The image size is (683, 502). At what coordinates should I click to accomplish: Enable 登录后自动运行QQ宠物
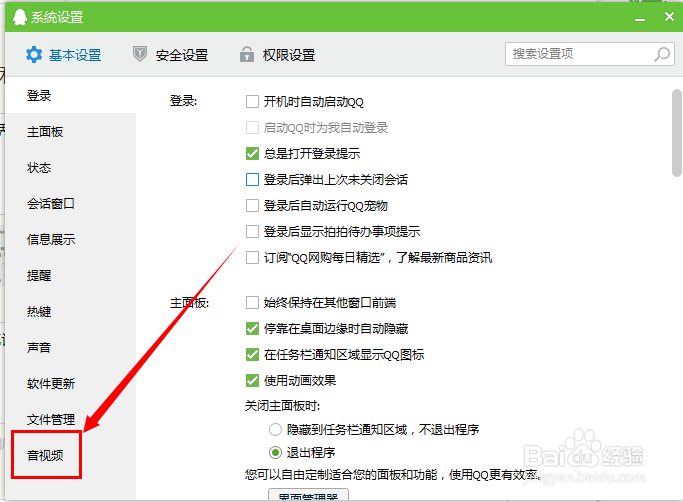pos(252,205)
